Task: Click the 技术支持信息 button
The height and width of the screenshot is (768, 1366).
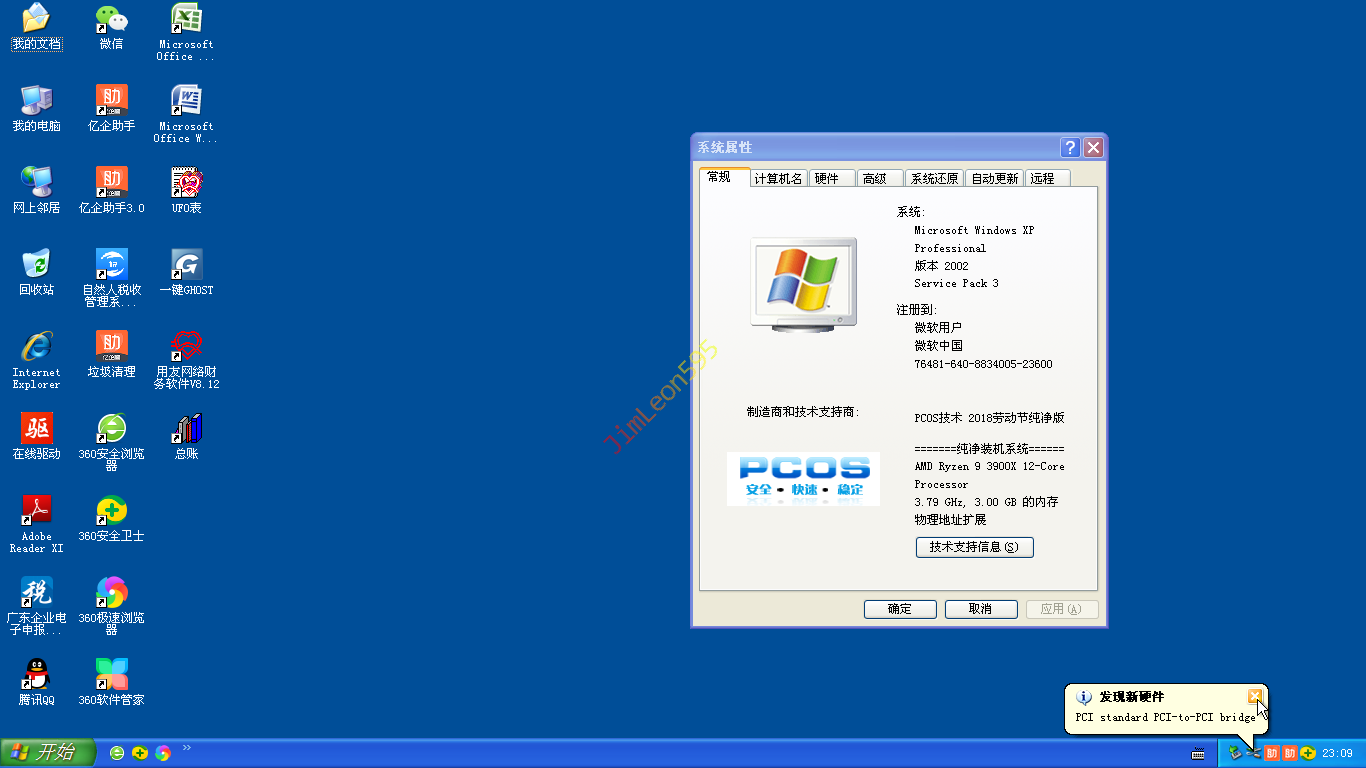Action: tap(974, 547)
